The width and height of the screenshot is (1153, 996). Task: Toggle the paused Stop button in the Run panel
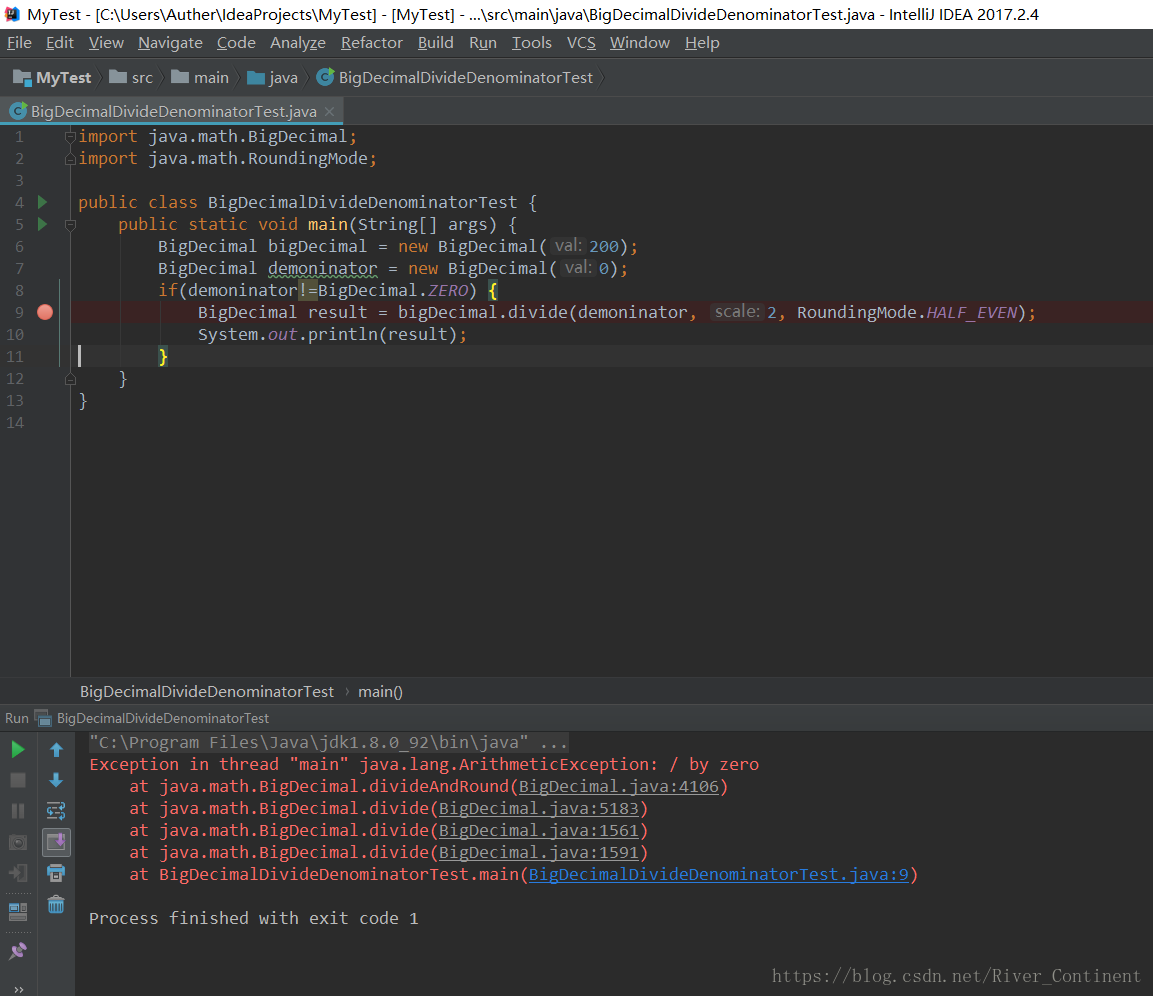[17, 781]
